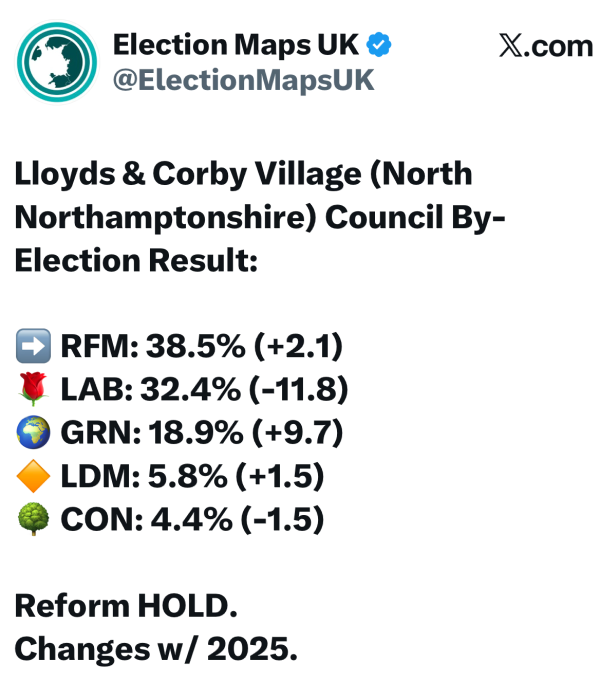The width and height of the screenshot is (600, 681).
Task: Open the @ElectionMapsUK handle link
Action: [x=243, y=81]
